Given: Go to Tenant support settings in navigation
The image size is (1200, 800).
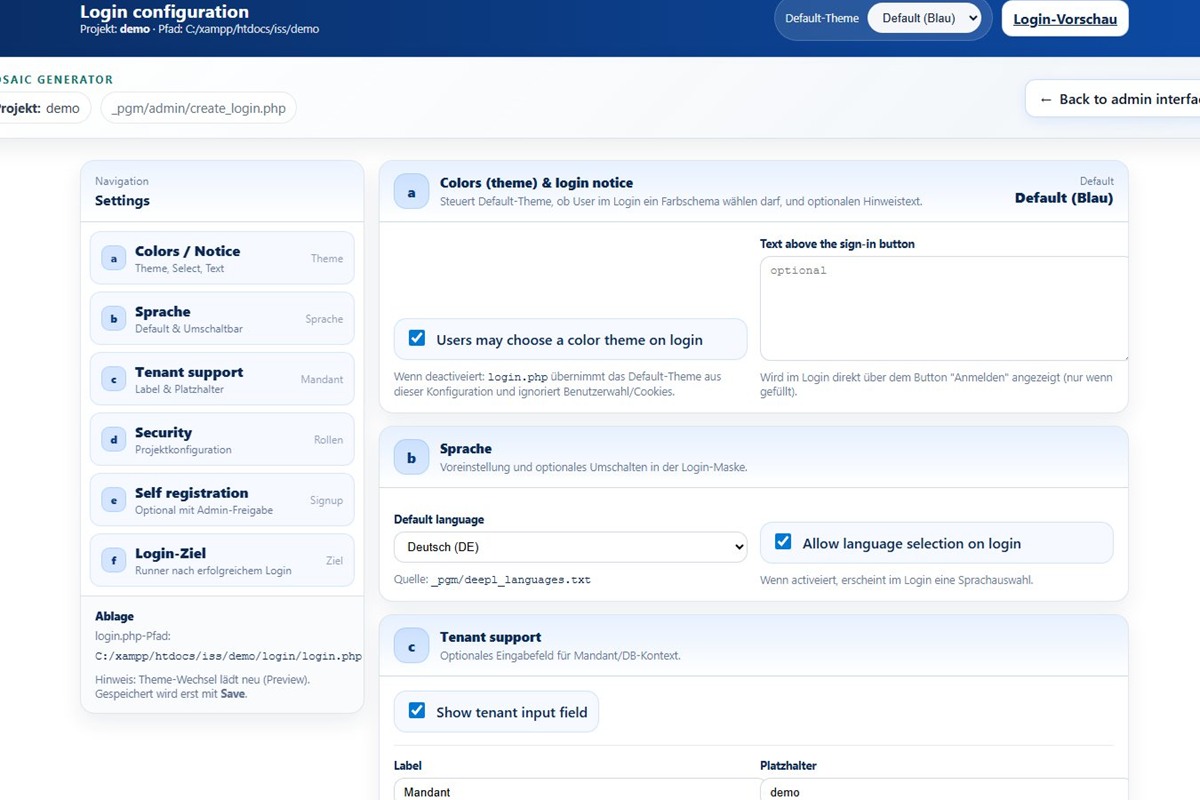Looking at the screenshot, I should click(x=222, y=379).
